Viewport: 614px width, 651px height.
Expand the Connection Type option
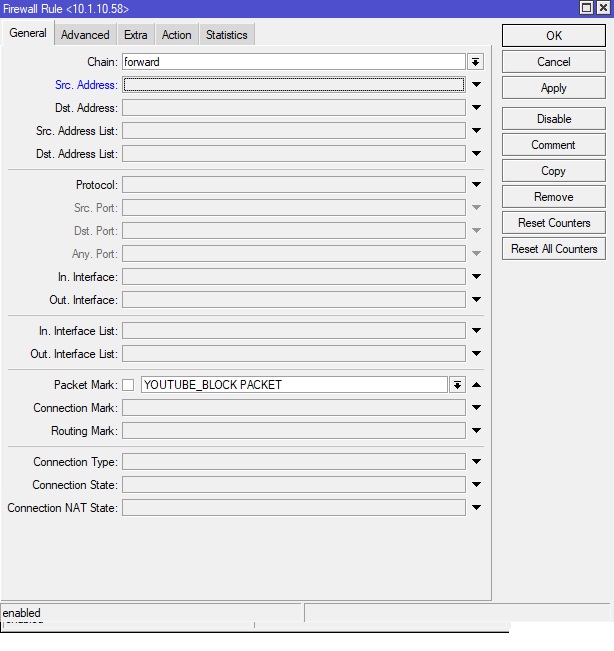pyautogui.click(x=477, y=461)
